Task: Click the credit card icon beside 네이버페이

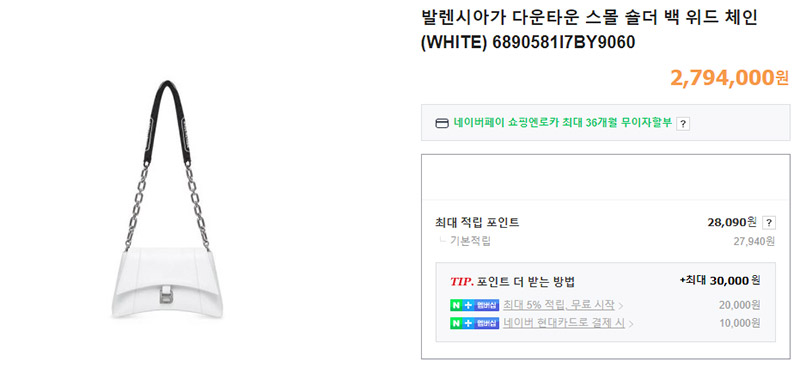Action: pos(442,123)
